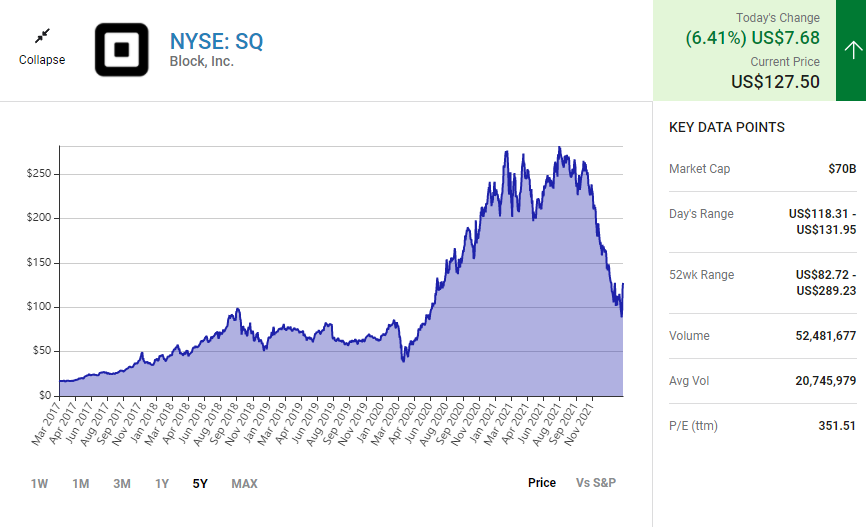
Task: Click the KEY DATA POINTS heading
Action: coord(727,128)
